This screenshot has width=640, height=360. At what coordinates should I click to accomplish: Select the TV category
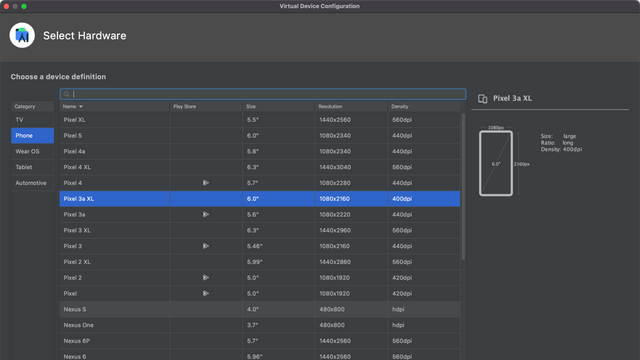32,120
